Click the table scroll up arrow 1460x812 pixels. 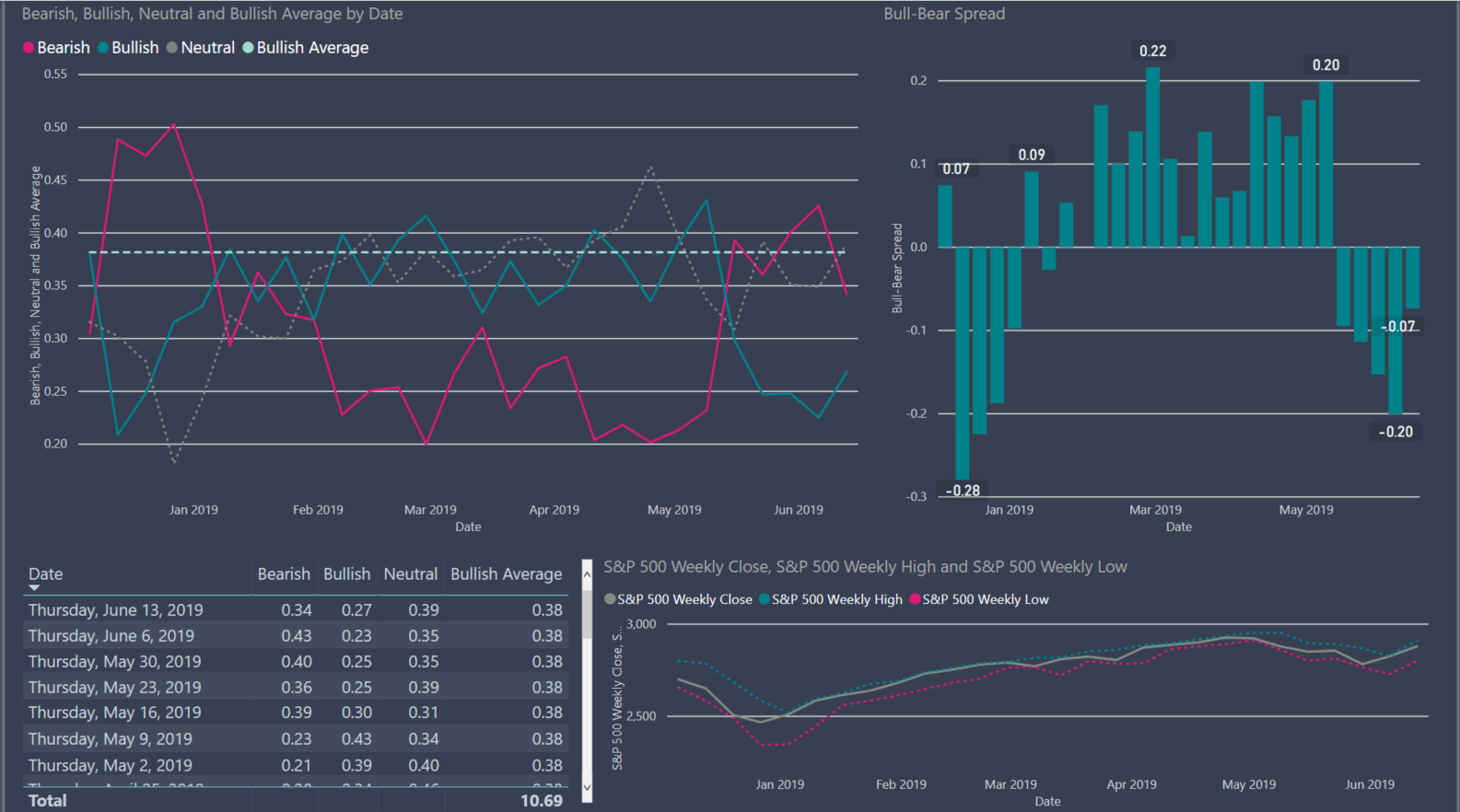588,574
